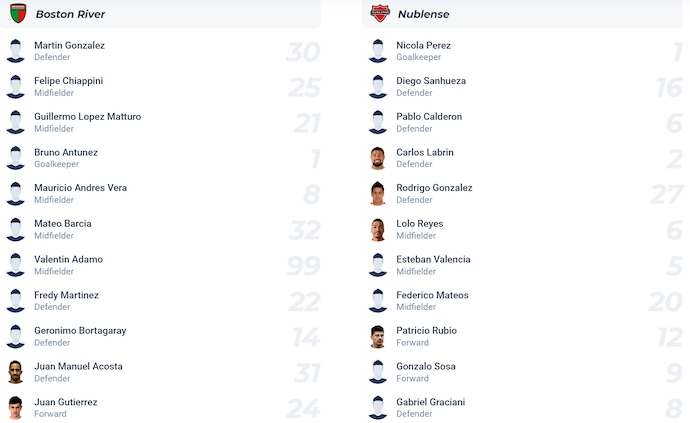Open Juan Manuel Acosta's player photo
The image size is (690, 423).
(15, 372)
